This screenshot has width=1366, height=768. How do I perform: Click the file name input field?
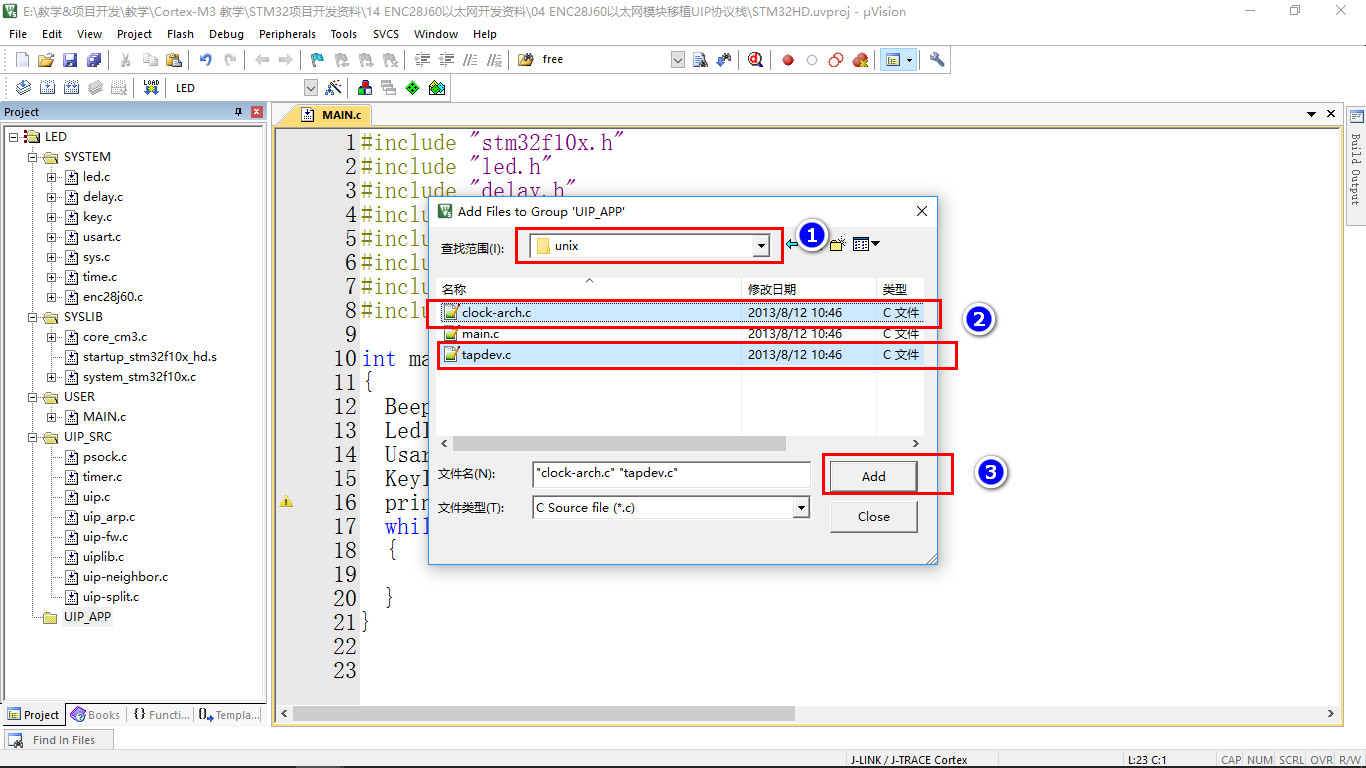(670, 473)
